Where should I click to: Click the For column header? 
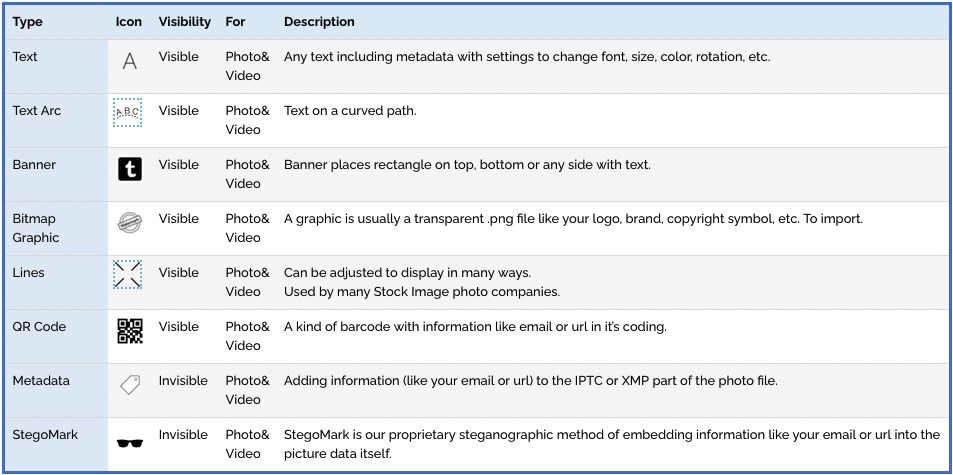point(235,22)
